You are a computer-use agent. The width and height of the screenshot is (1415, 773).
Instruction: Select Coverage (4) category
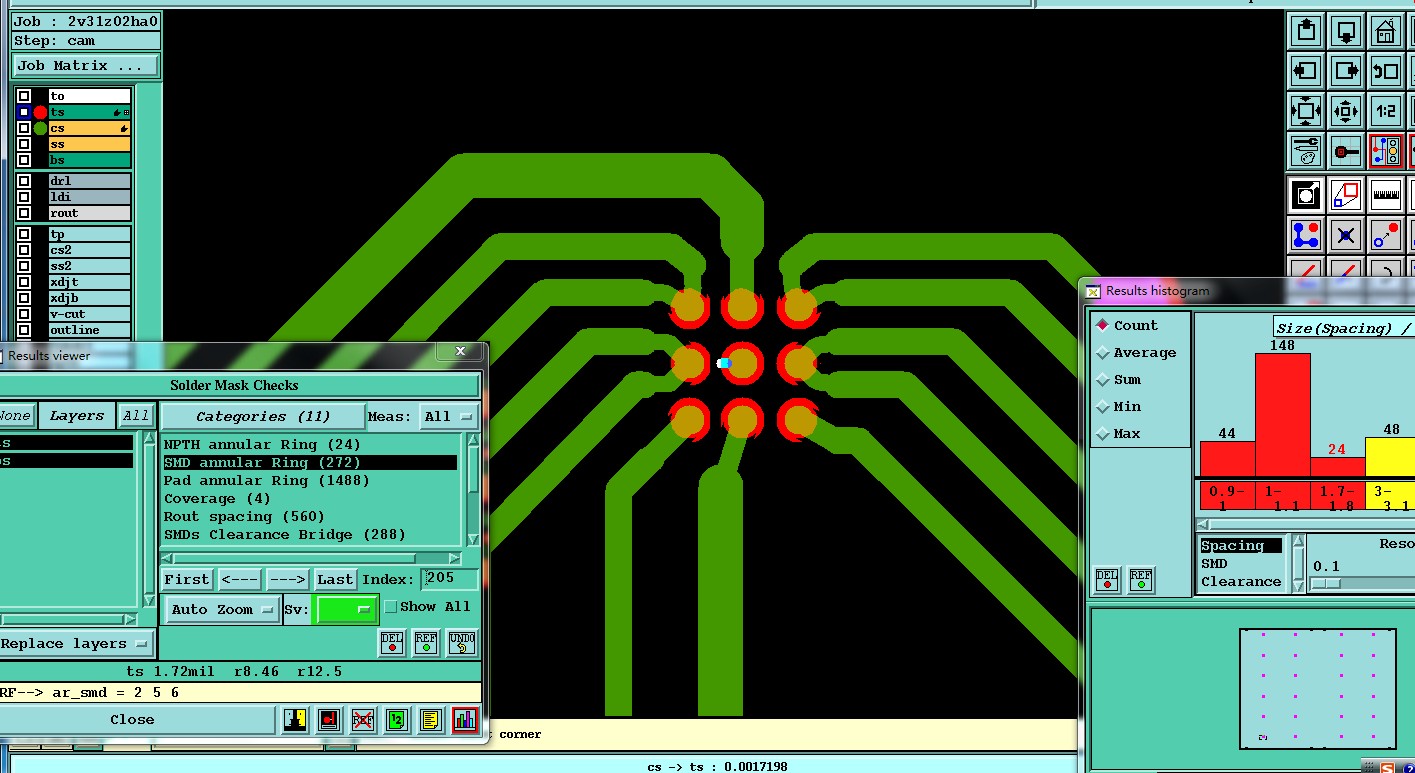click(x=310, y=498)
